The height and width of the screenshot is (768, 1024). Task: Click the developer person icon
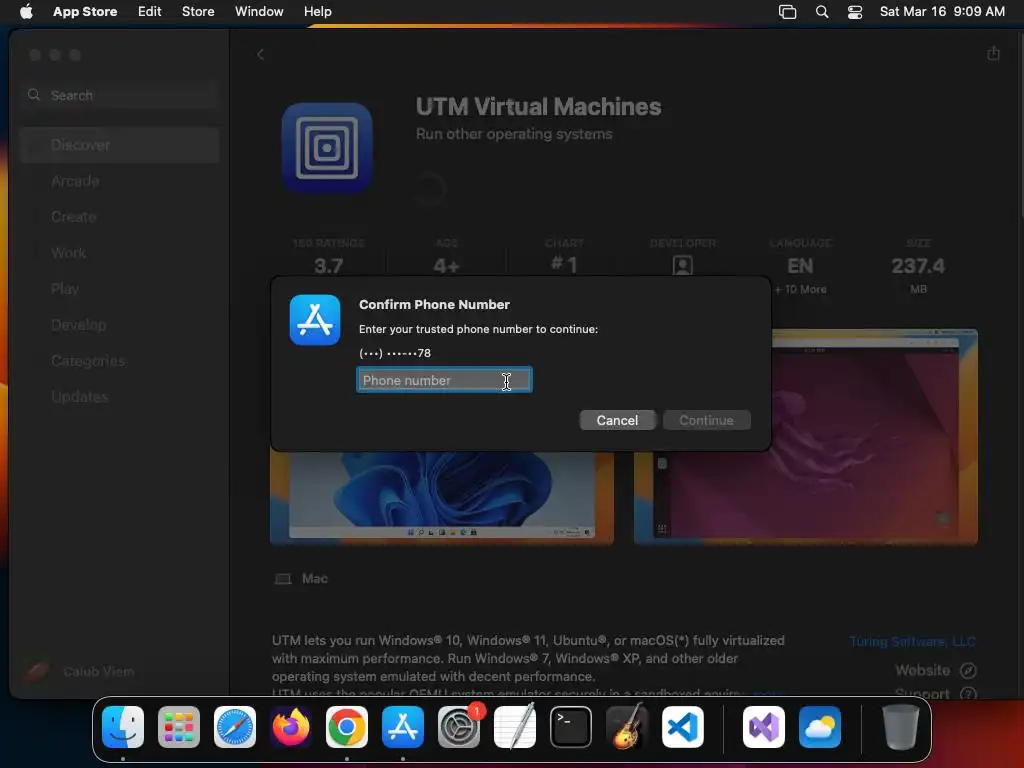coord(682,265)
